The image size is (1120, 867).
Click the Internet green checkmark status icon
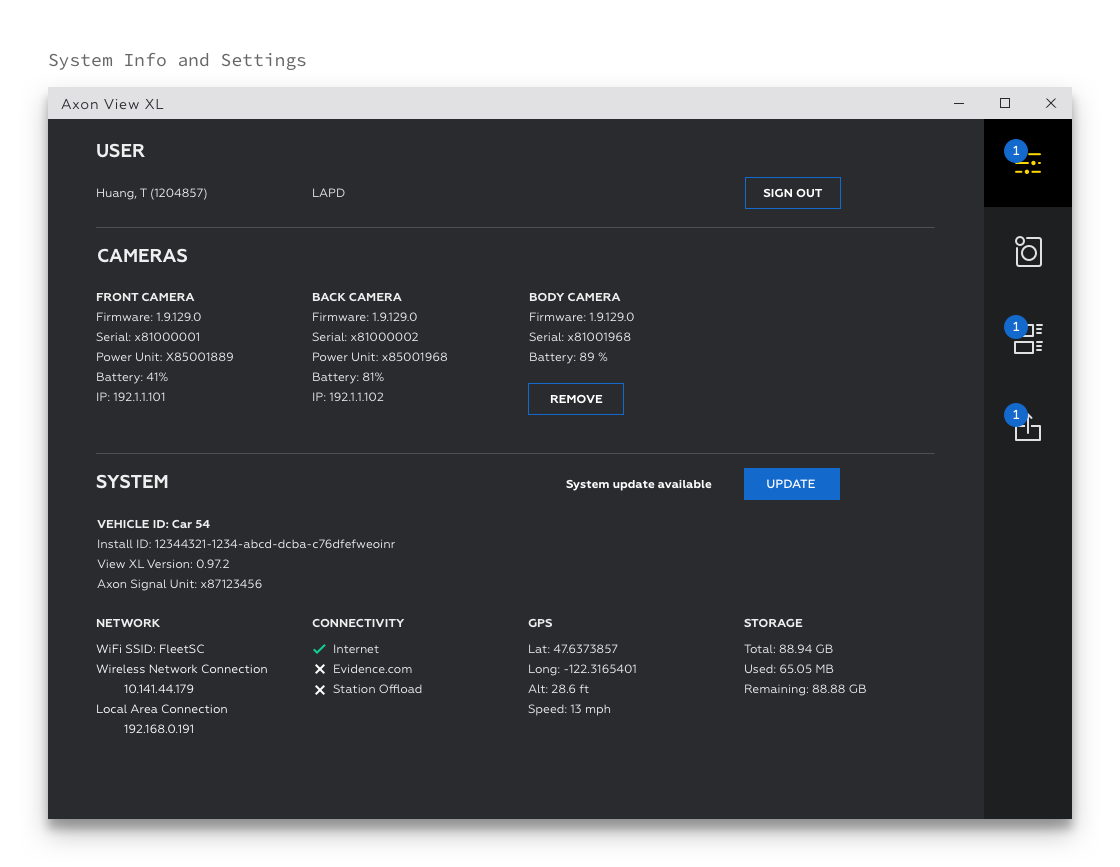tap(319, 649)
